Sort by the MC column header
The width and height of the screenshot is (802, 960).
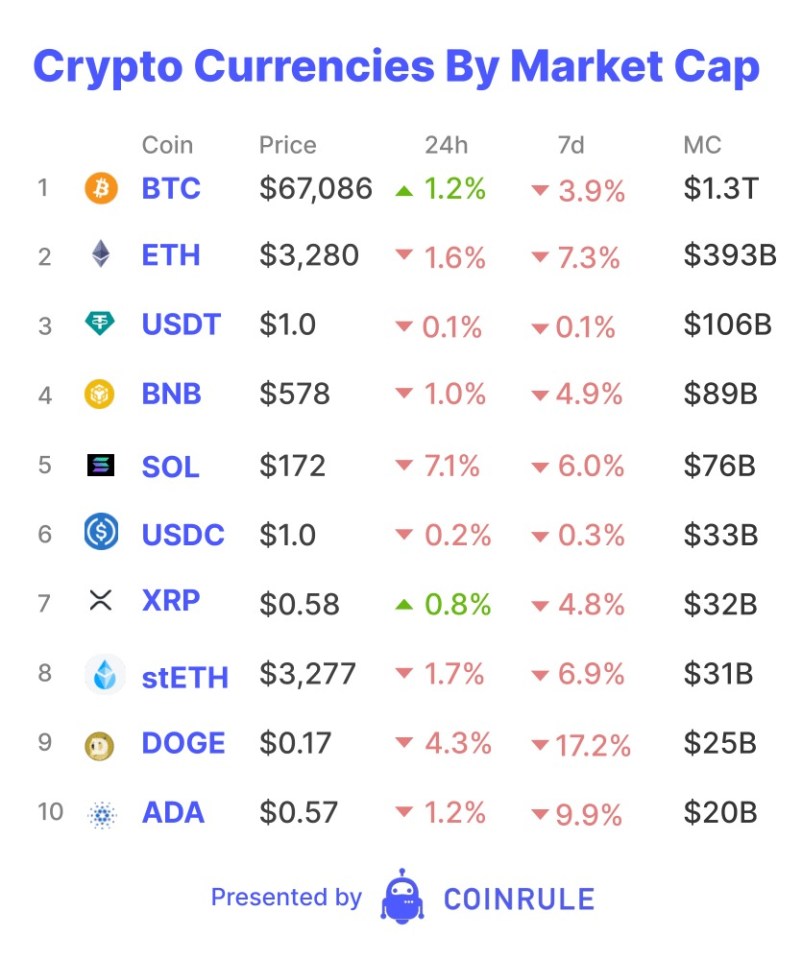(x=702, y=145)
